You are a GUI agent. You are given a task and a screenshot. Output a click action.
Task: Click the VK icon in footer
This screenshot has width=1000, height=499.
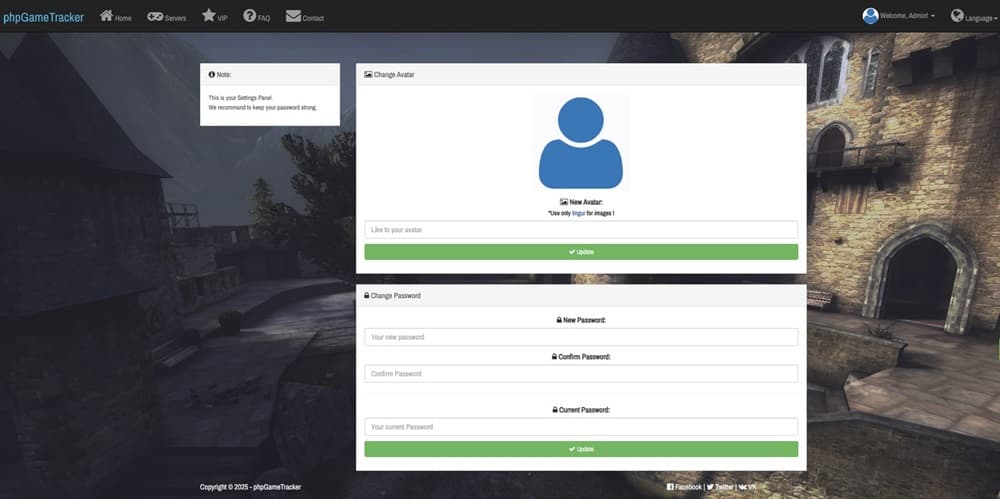[742, 487]
